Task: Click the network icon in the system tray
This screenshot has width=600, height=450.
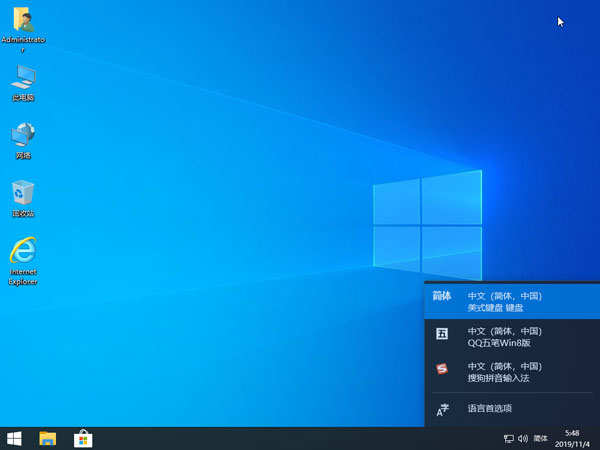Action: (509, 439)
